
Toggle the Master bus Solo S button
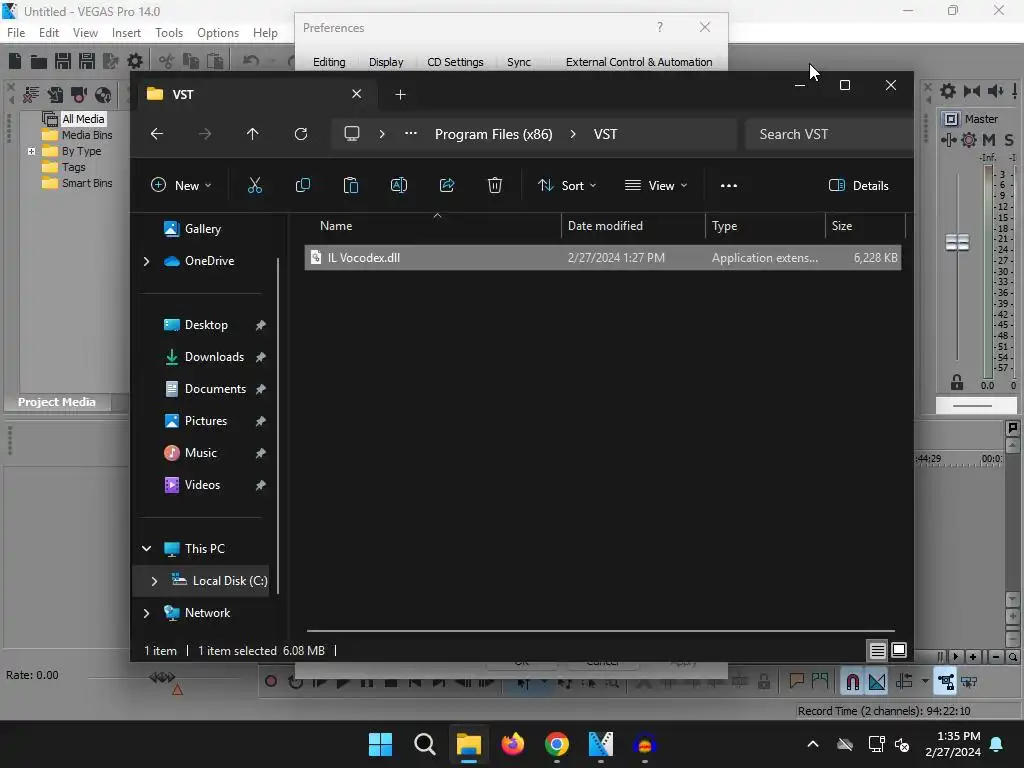tap(1009, 139)
